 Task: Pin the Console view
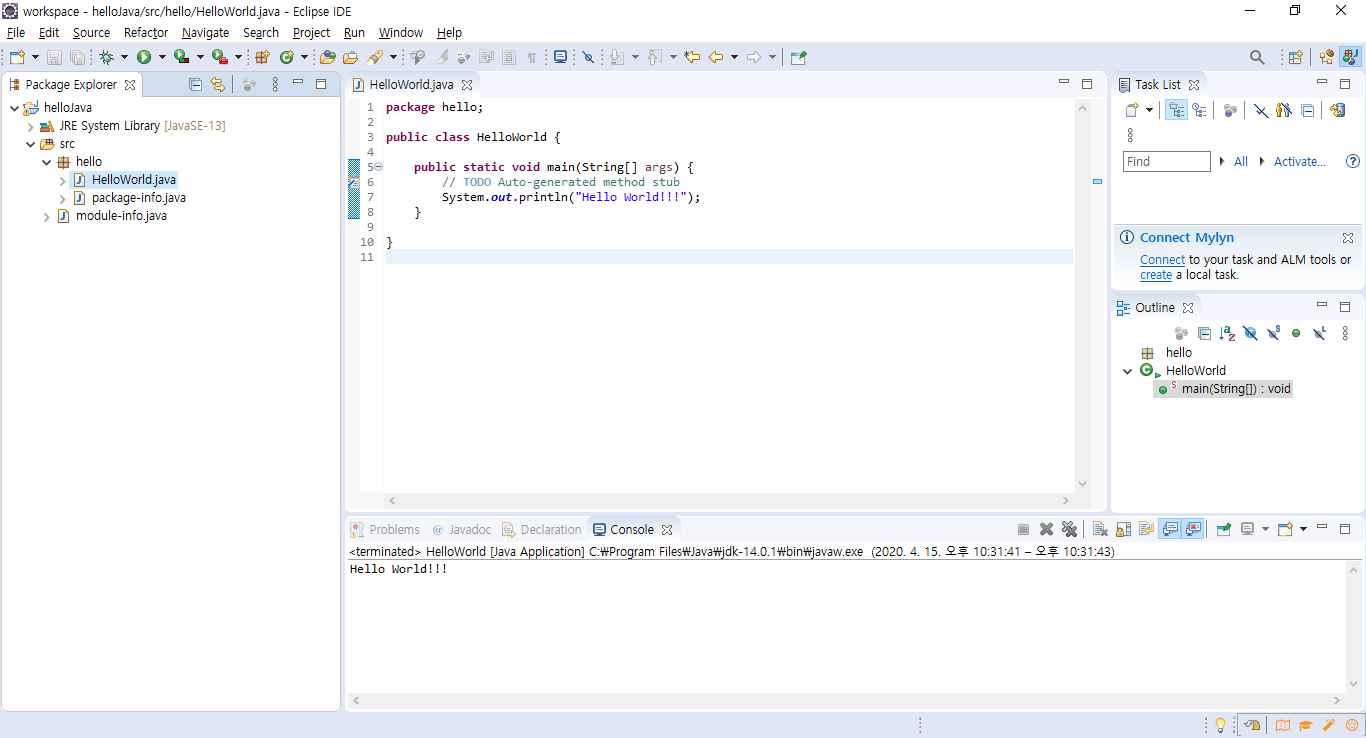[1223, 530]
